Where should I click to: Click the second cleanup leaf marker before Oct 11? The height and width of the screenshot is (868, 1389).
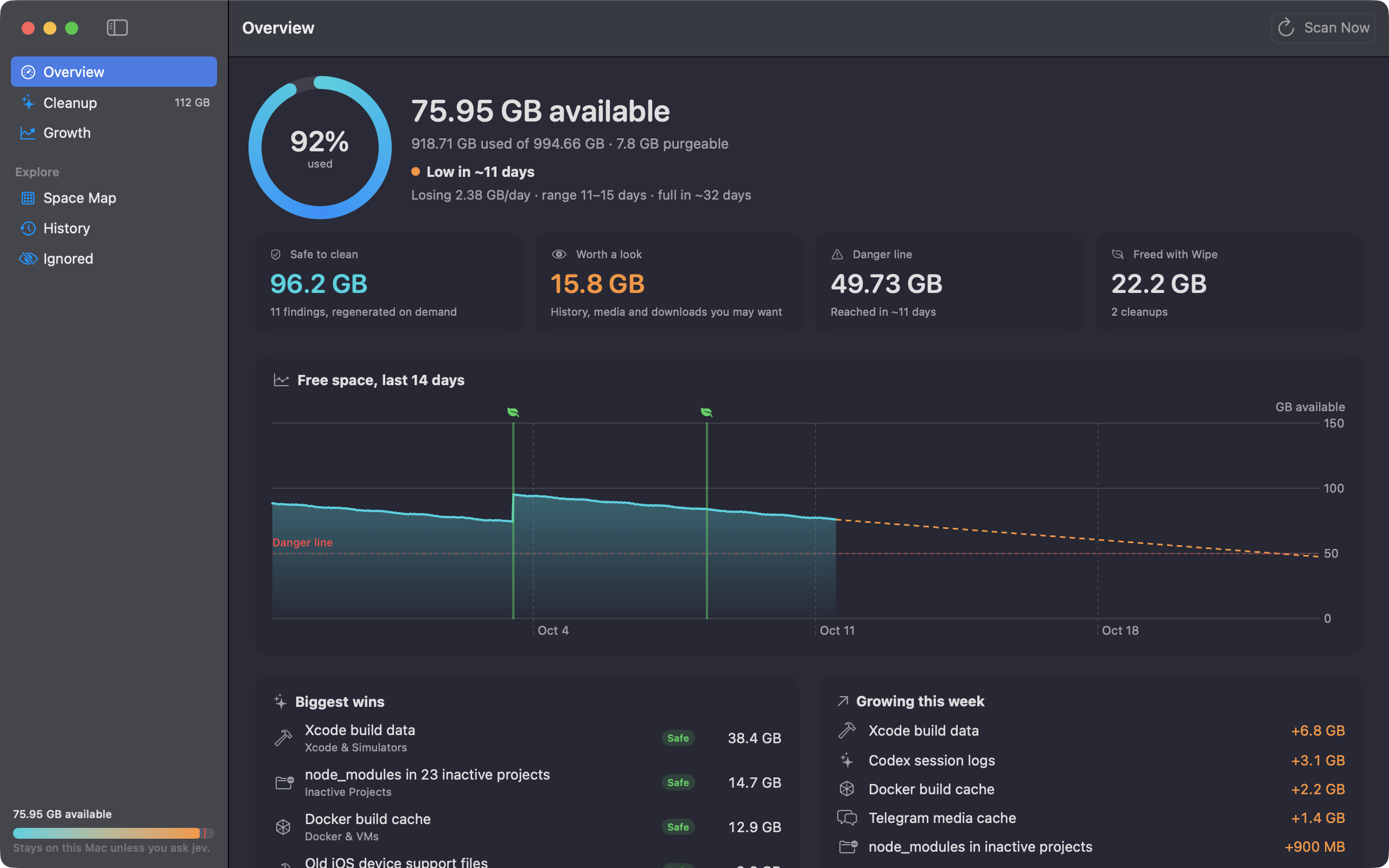706,412
